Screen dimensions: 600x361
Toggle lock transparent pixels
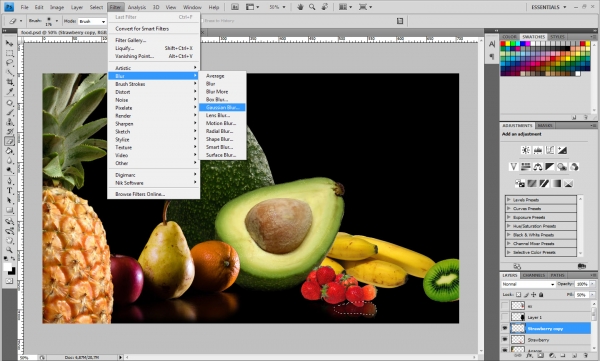(518, 295)
